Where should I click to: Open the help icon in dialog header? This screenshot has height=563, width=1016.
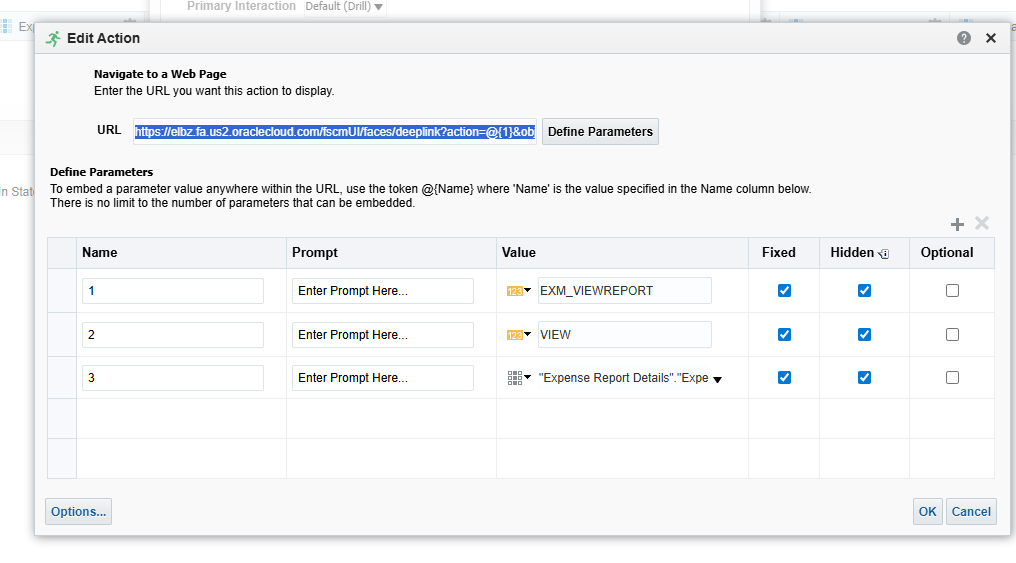tap(964, 38)
